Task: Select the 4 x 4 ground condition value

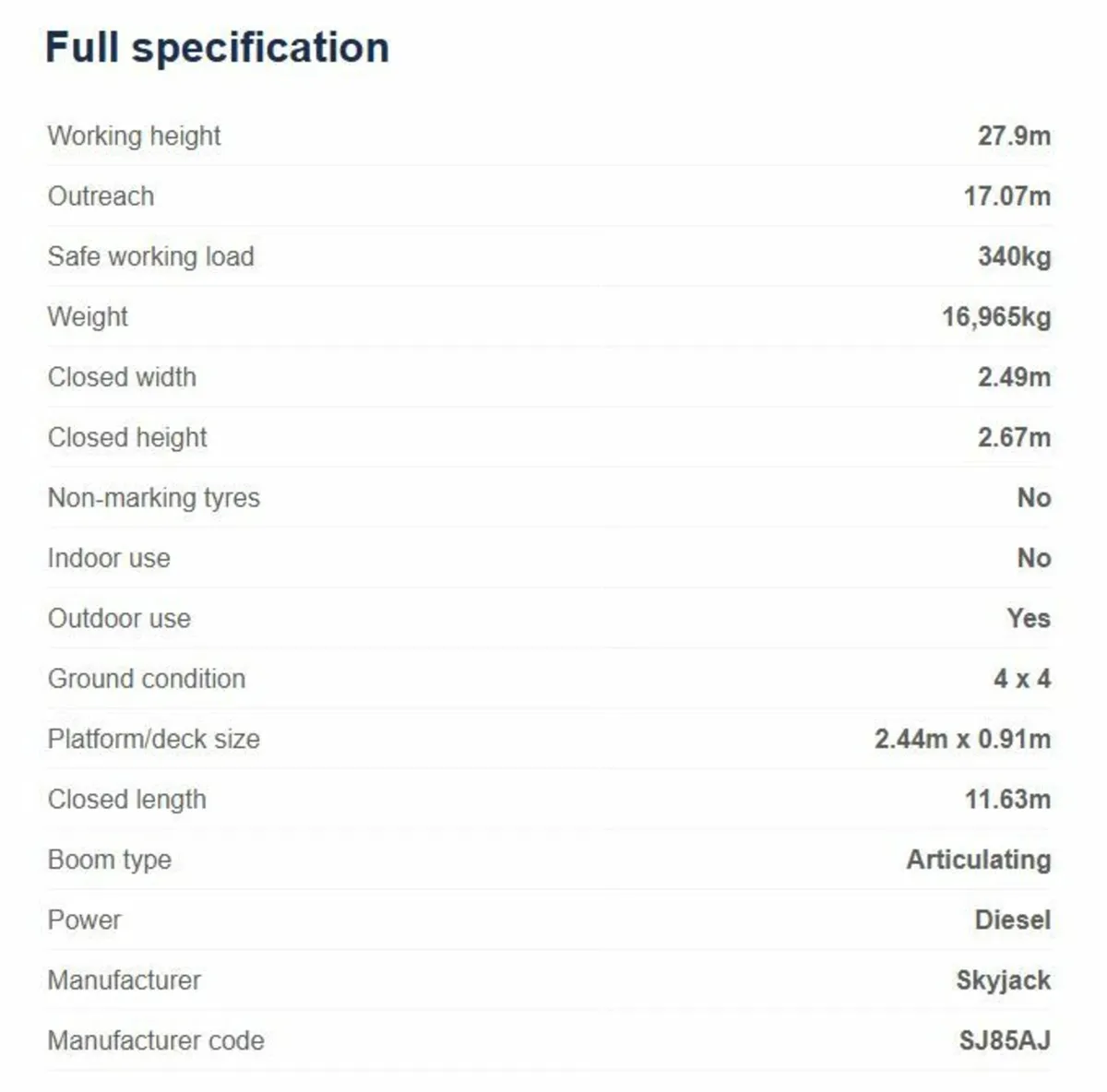Action: 1021,679
